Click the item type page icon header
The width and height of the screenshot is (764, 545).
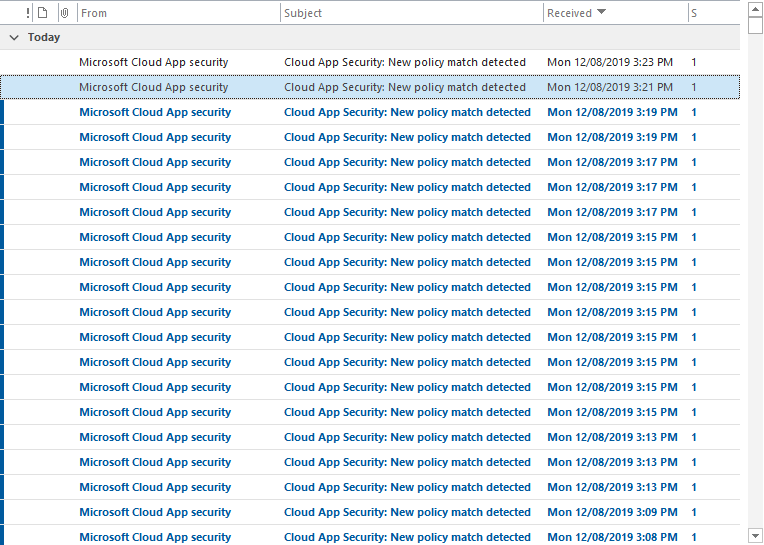point(42,13)
